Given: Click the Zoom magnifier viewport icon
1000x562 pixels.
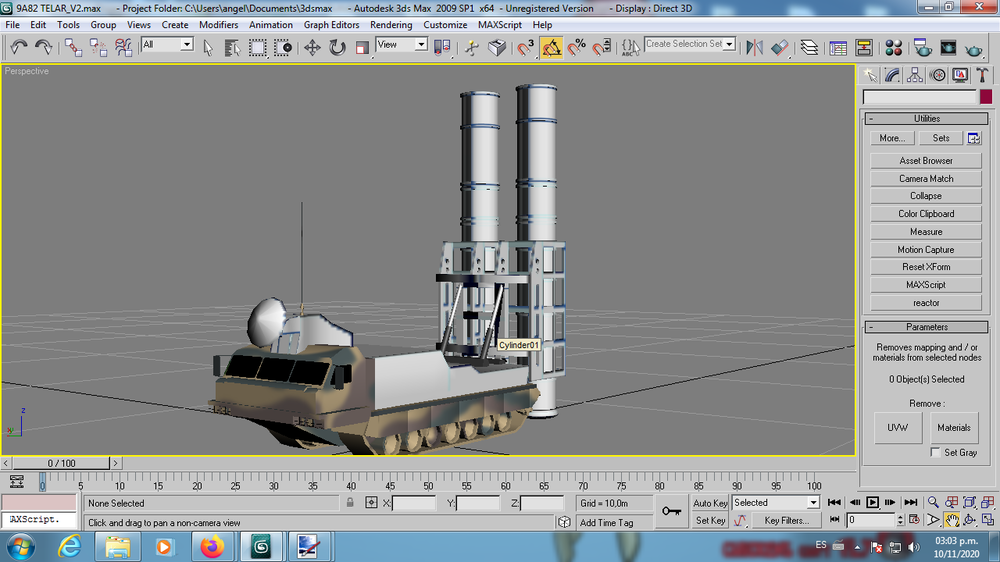Looking at the screenshot, I should click(x=933, y=503).
